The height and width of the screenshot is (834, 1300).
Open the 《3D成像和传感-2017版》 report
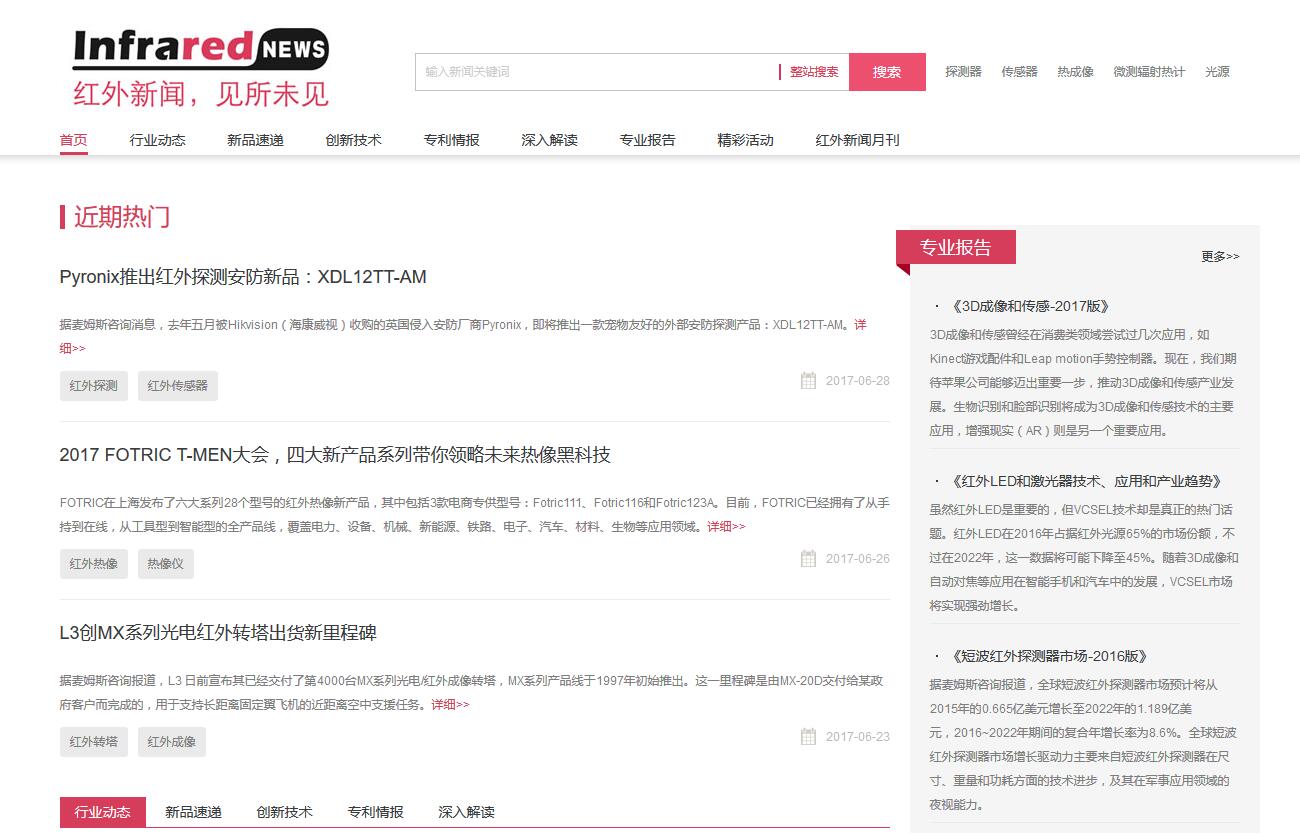[x=1029, y=307]
